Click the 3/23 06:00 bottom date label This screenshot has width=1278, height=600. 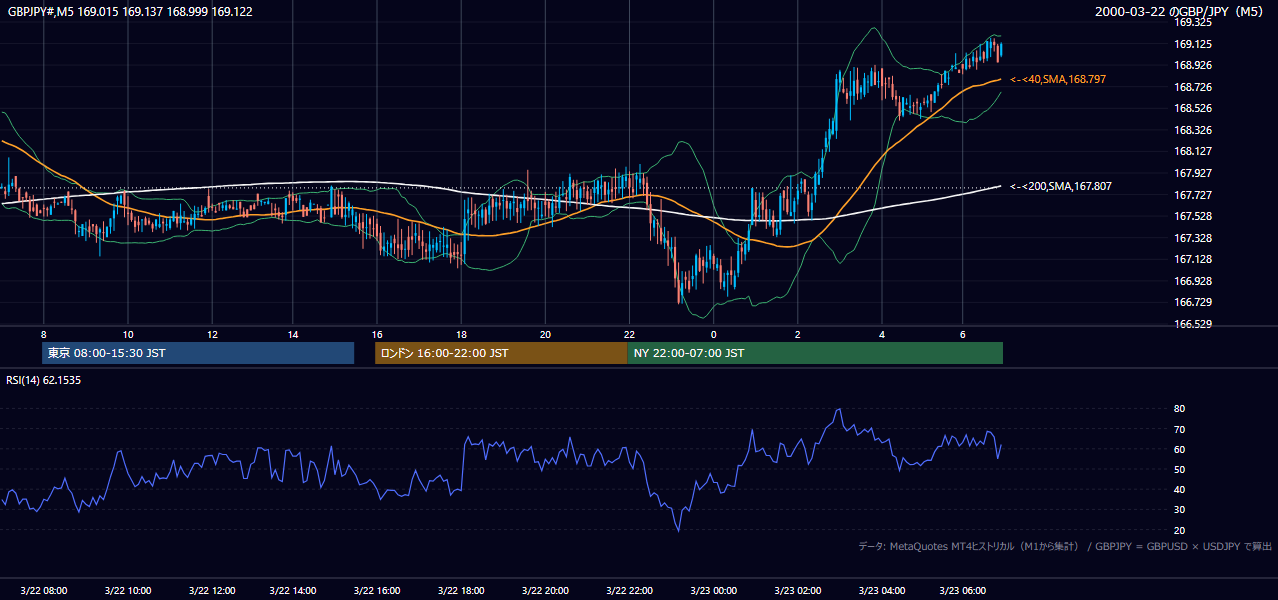click(x=964, y=591)
